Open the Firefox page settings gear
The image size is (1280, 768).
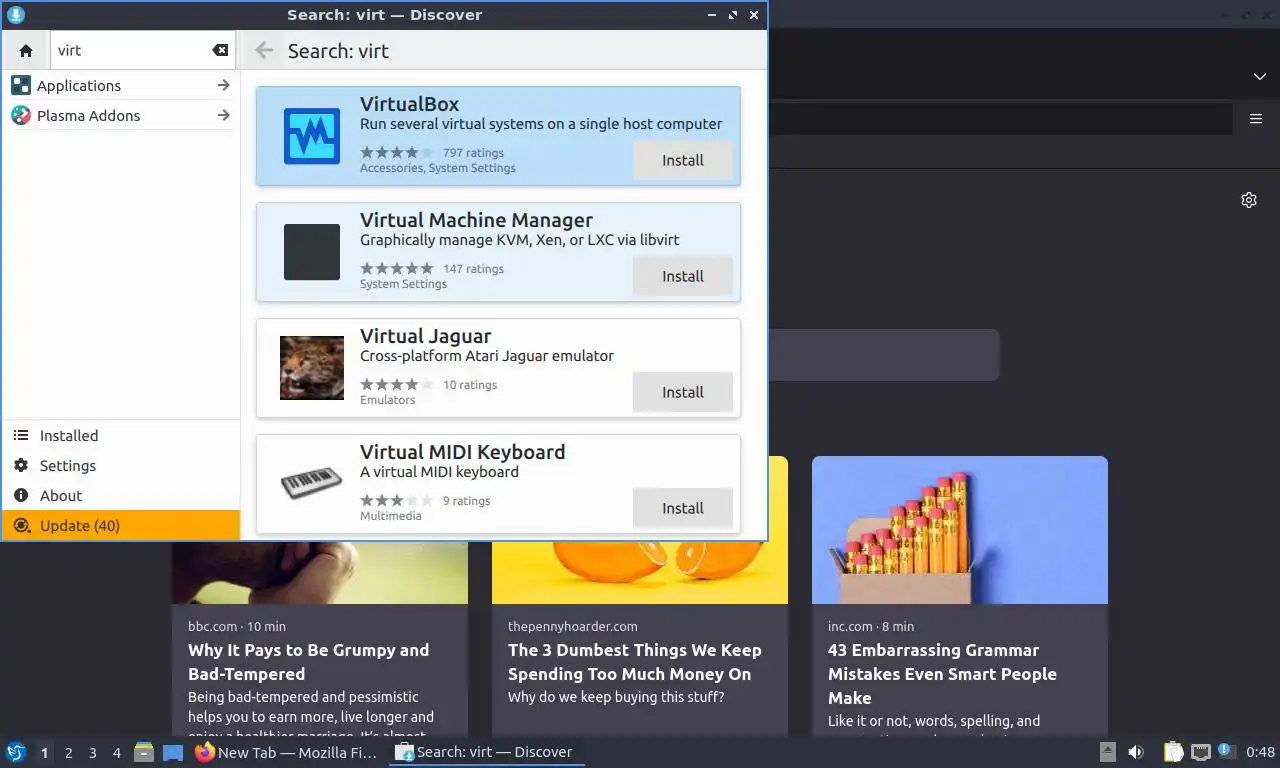click(x=1249, y=200)
